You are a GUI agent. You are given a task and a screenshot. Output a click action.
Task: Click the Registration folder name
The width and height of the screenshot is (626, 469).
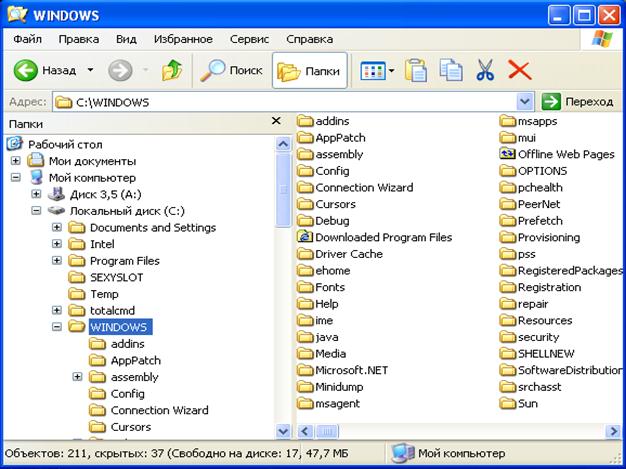(549, 287)
